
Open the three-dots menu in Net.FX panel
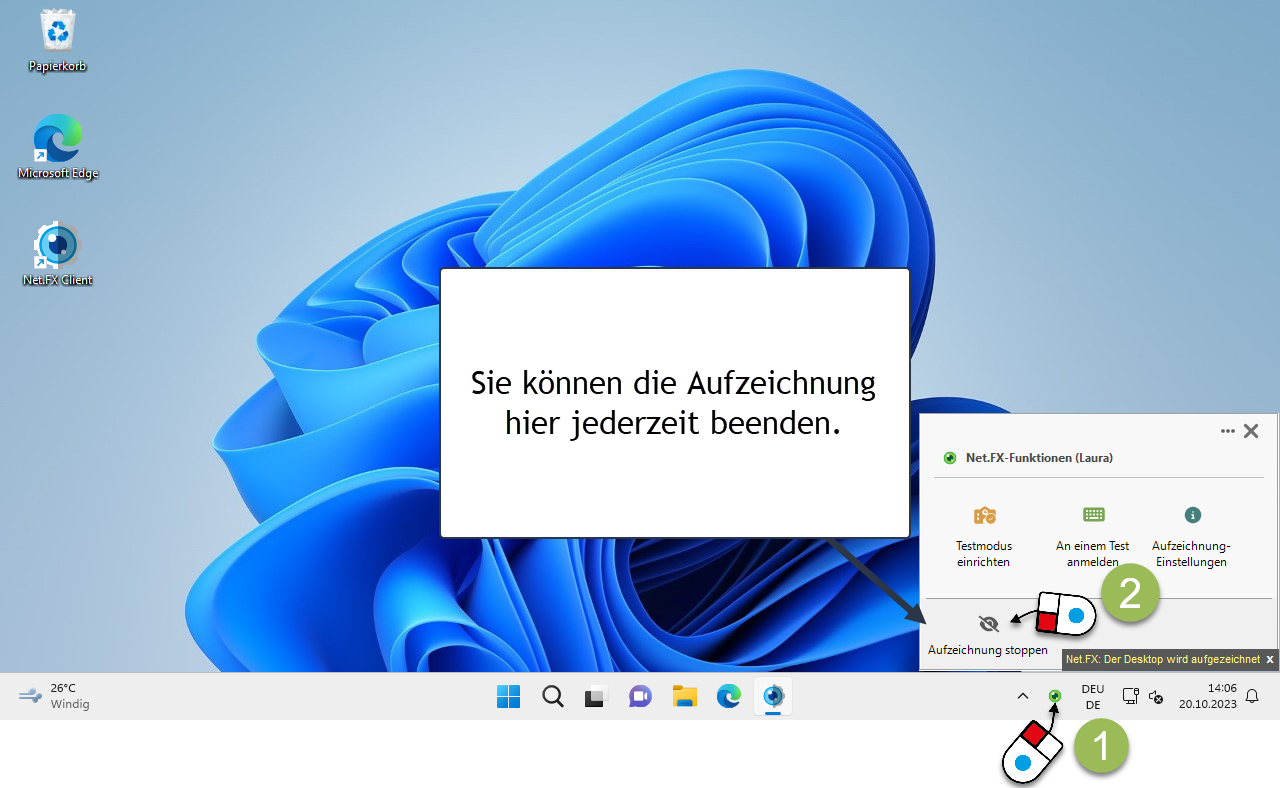(x=1228, y=432)
